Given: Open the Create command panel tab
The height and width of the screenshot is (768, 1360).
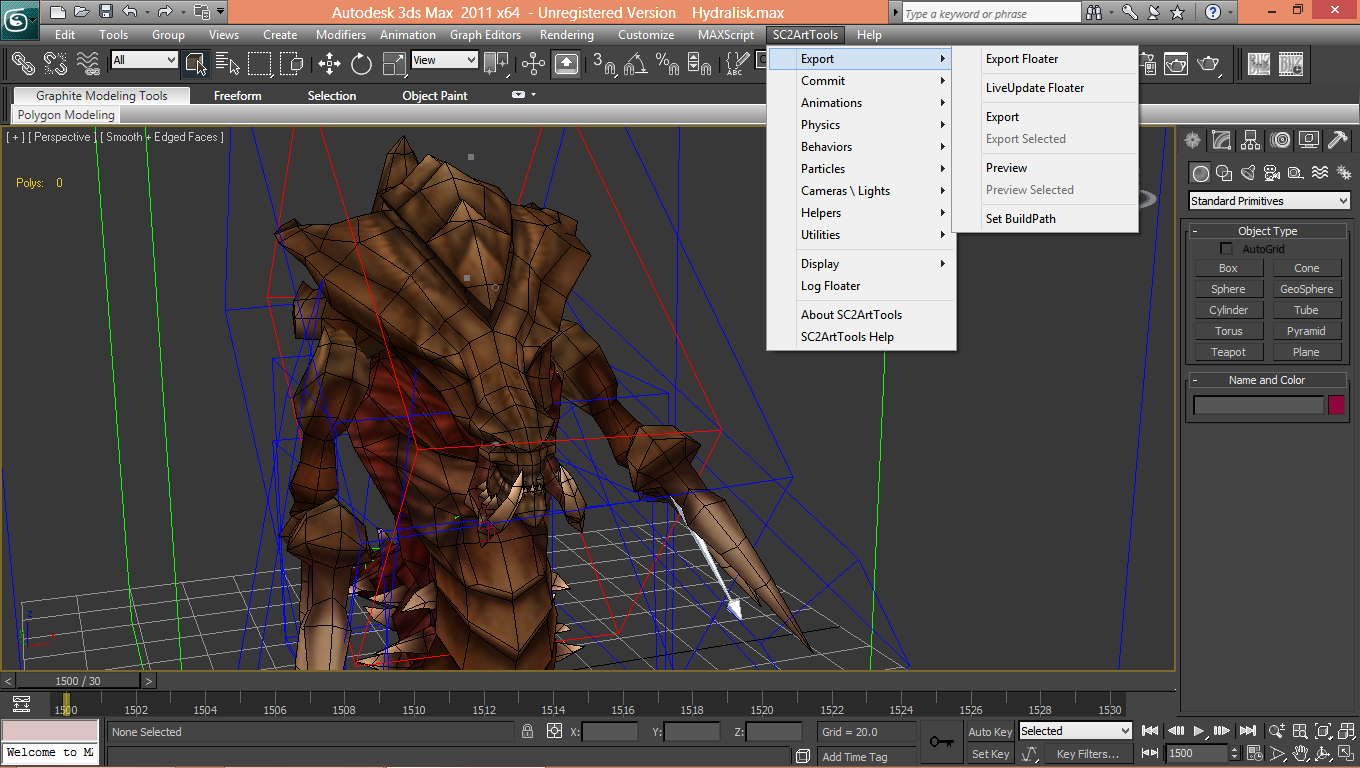Looking at the screenshot, I should [1192, 140].
